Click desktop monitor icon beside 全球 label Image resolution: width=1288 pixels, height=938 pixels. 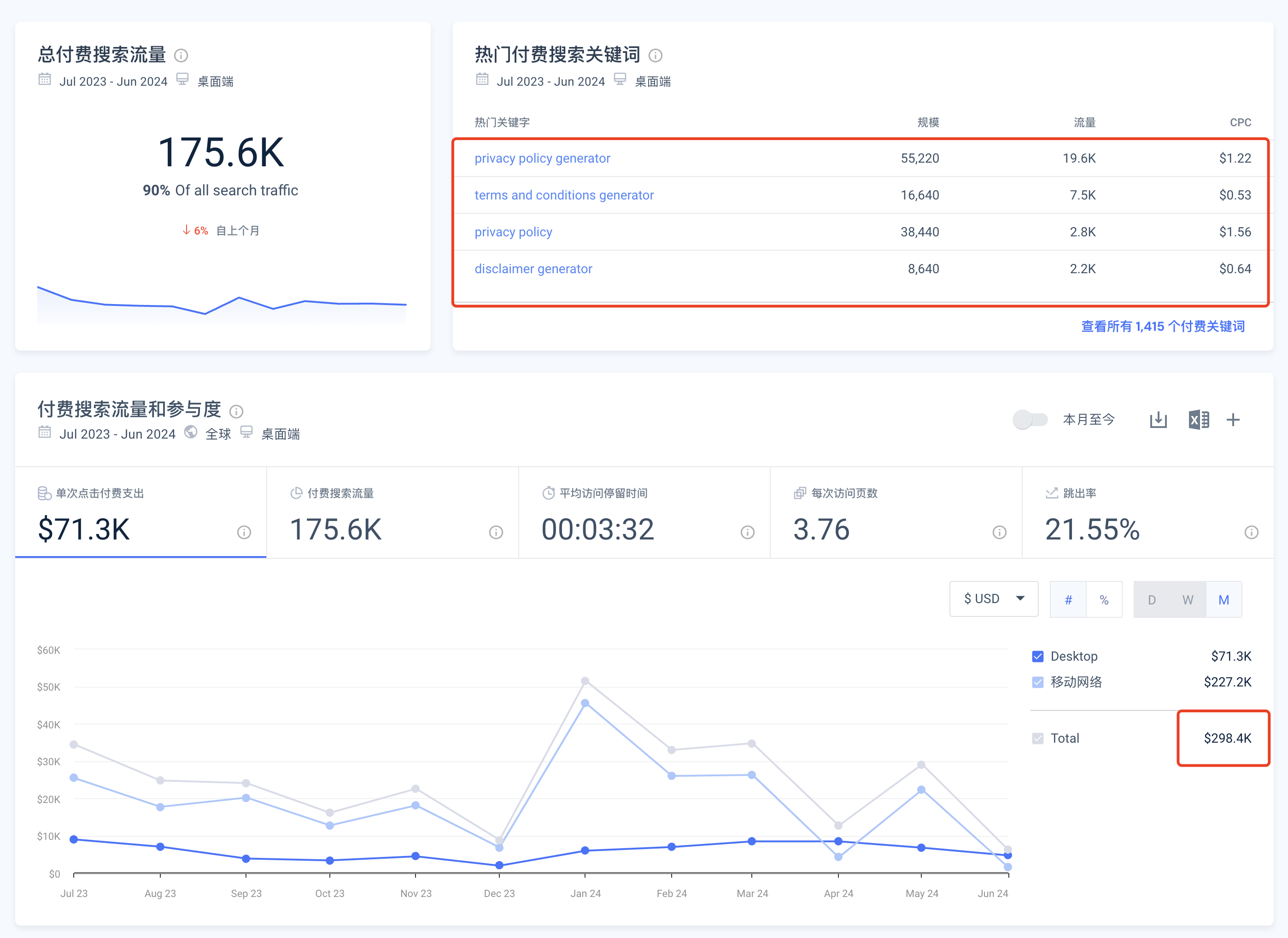click(246, 432)
